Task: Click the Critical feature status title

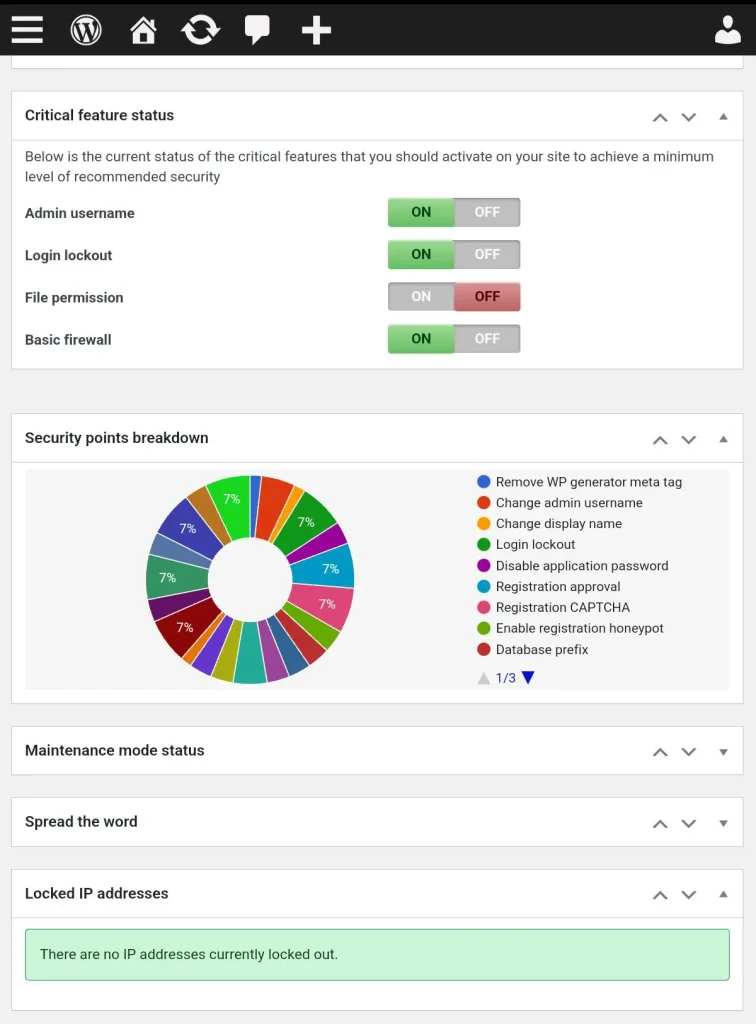Action: pos(99,115)
